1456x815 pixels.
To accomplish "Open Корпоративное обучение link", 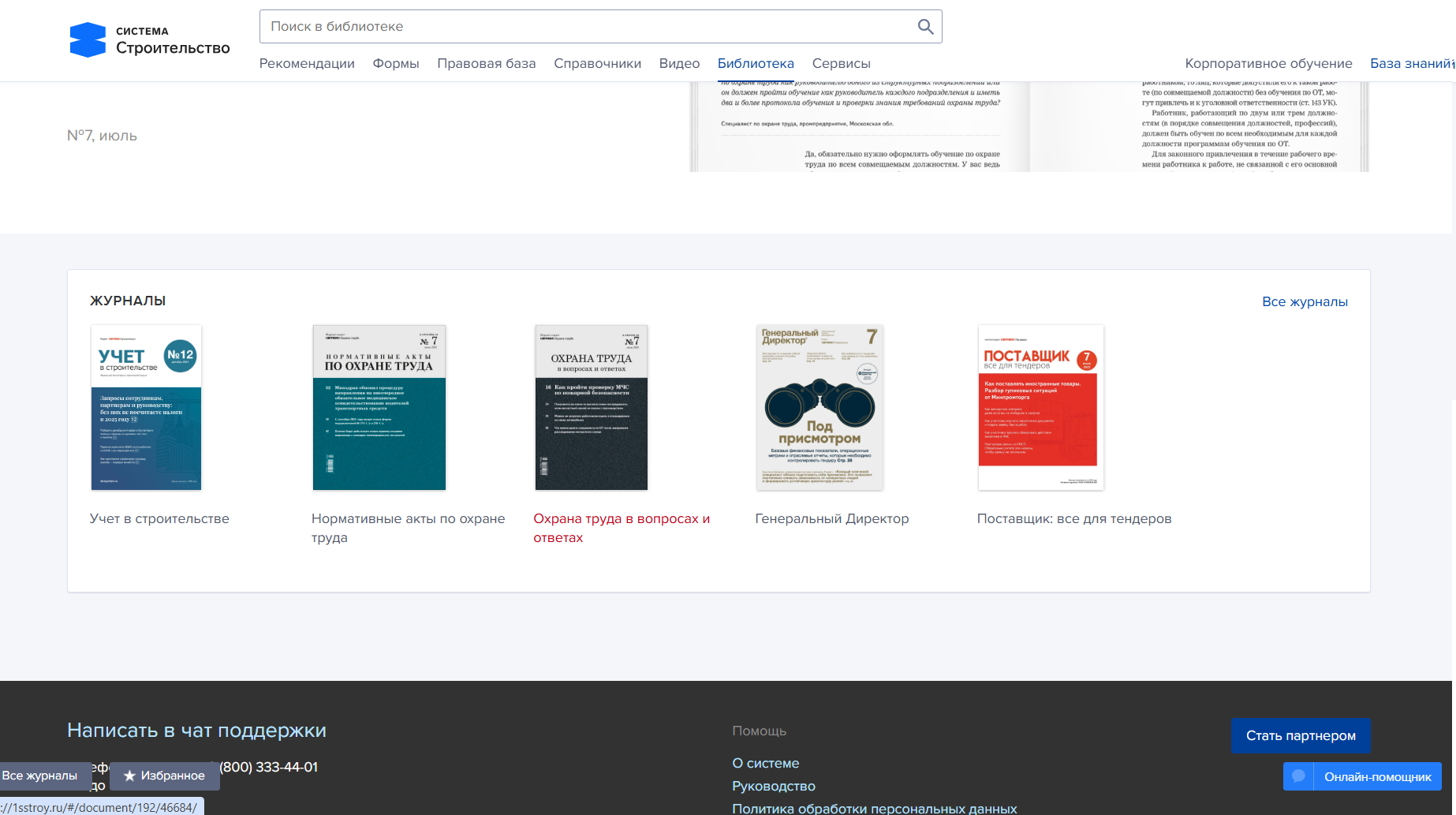I will (1268, 64).
